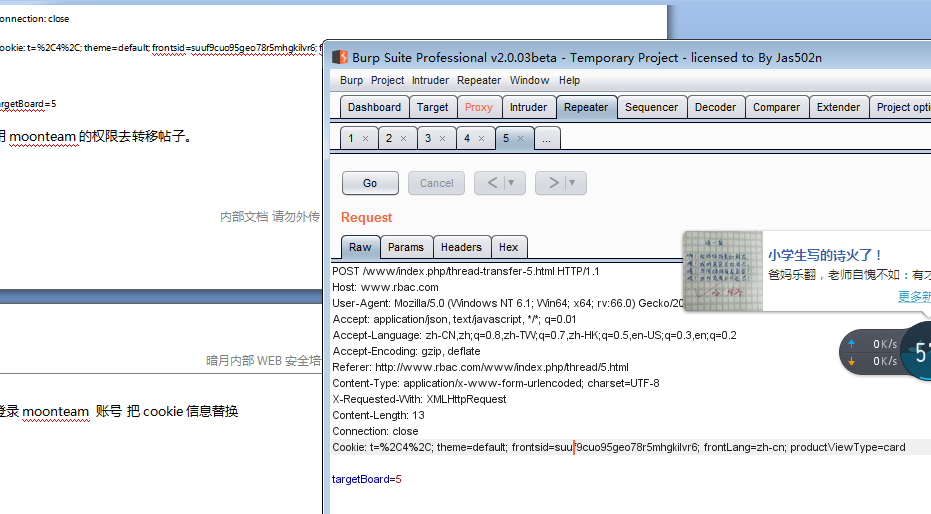Expand the forward history dropdown arrow
931x514 pixels.
(x=572, y=183)
